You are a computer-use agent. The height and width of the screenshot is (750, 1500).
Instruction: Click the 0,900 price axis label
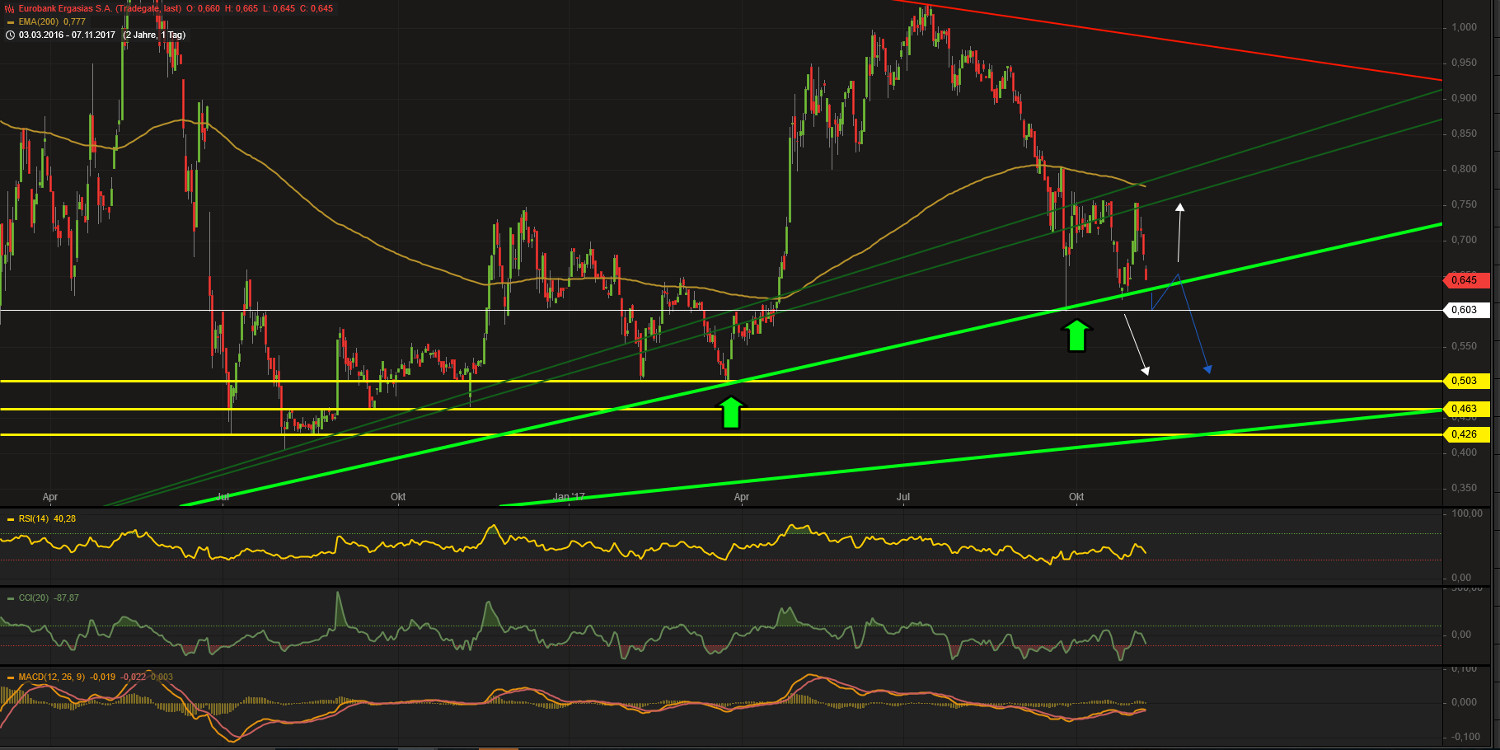1463,98
